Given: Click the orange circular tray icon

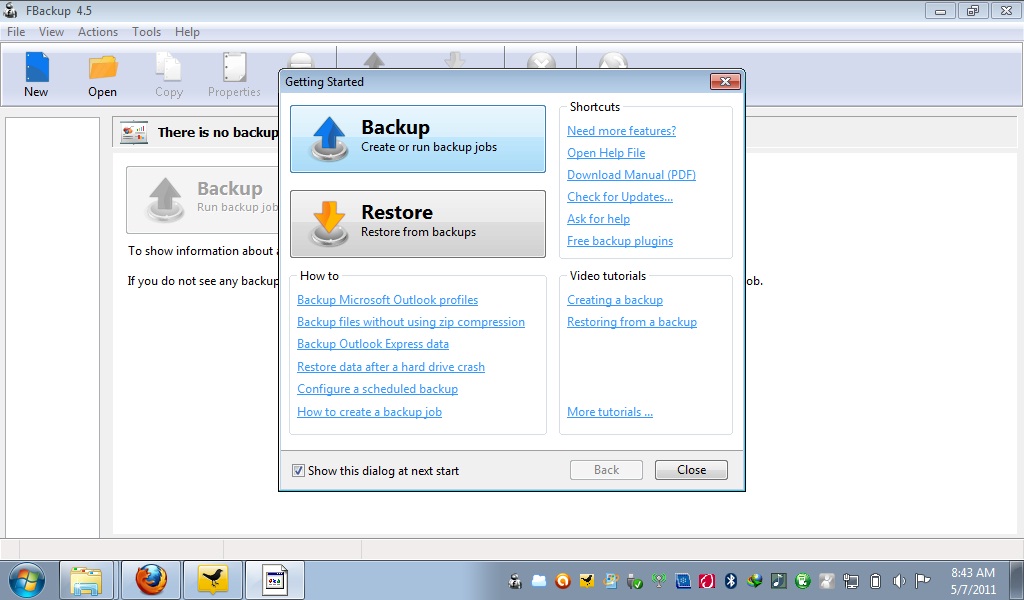Looking at the screenshot, I should pos(563,580).
